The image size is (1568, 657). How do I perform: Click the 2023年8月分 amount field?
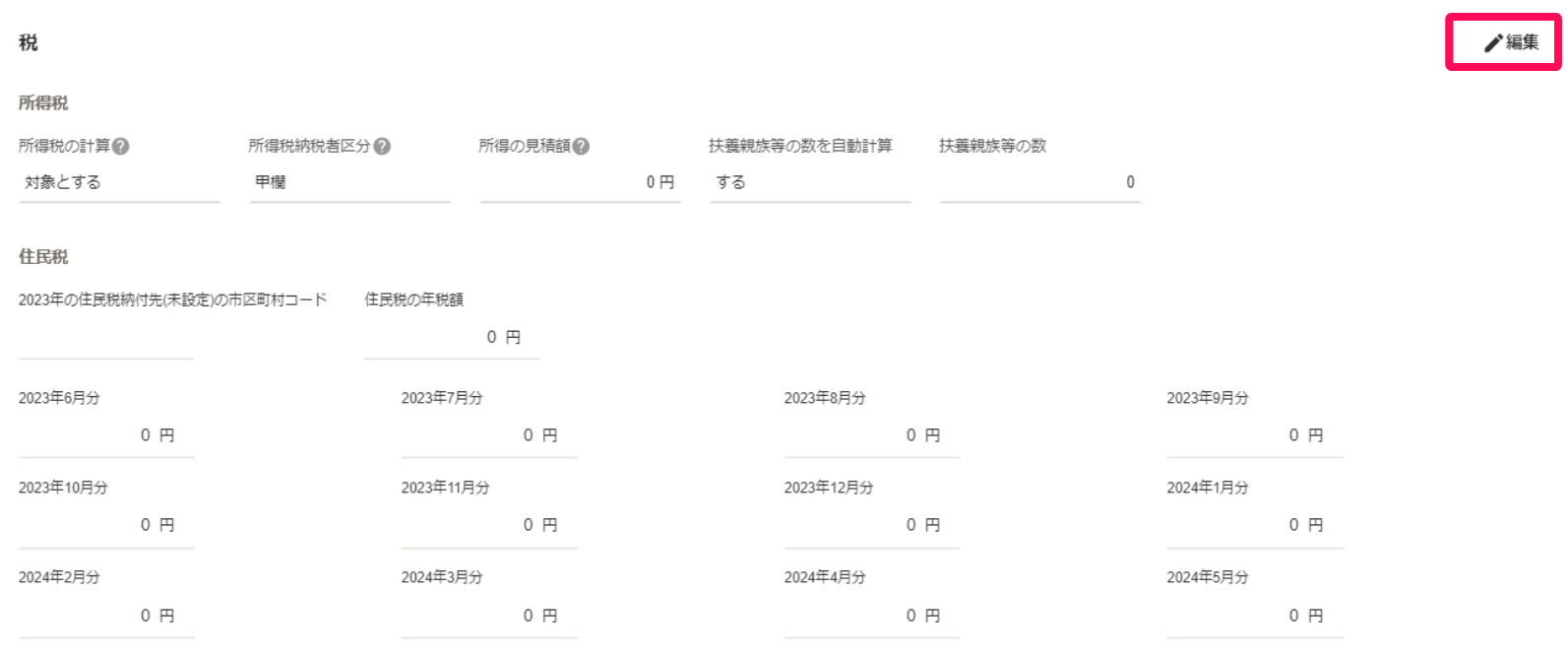click(872, 436)
